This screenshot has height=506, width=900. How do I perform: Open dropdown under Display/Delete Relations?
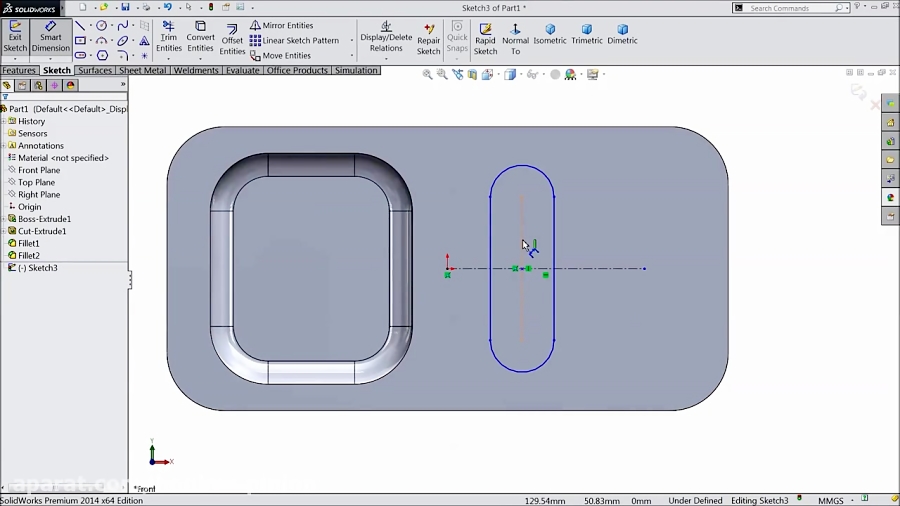(x=386, y=58)
